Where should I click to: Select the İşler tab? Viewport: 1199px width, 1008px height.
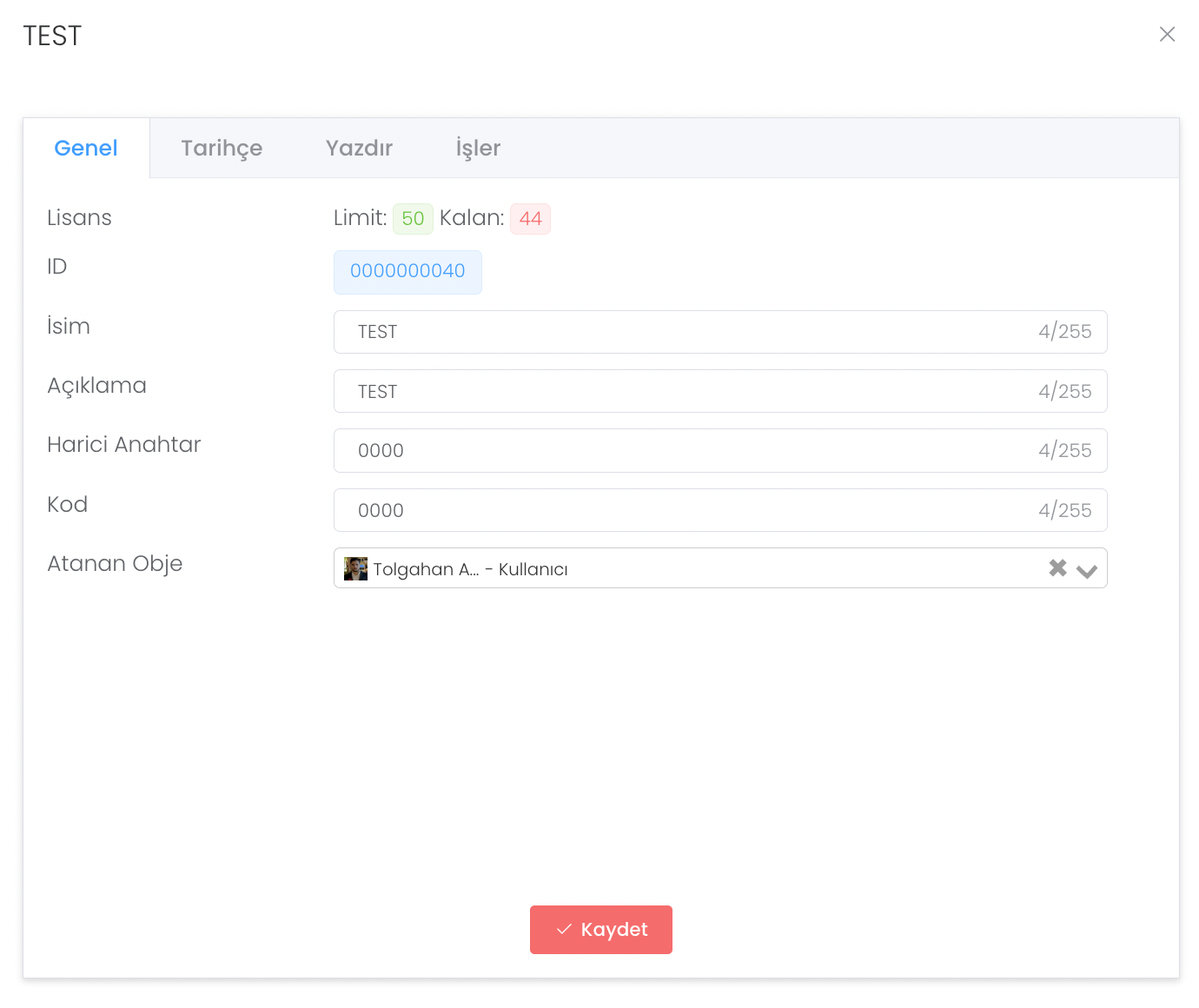tap(478, 149)
